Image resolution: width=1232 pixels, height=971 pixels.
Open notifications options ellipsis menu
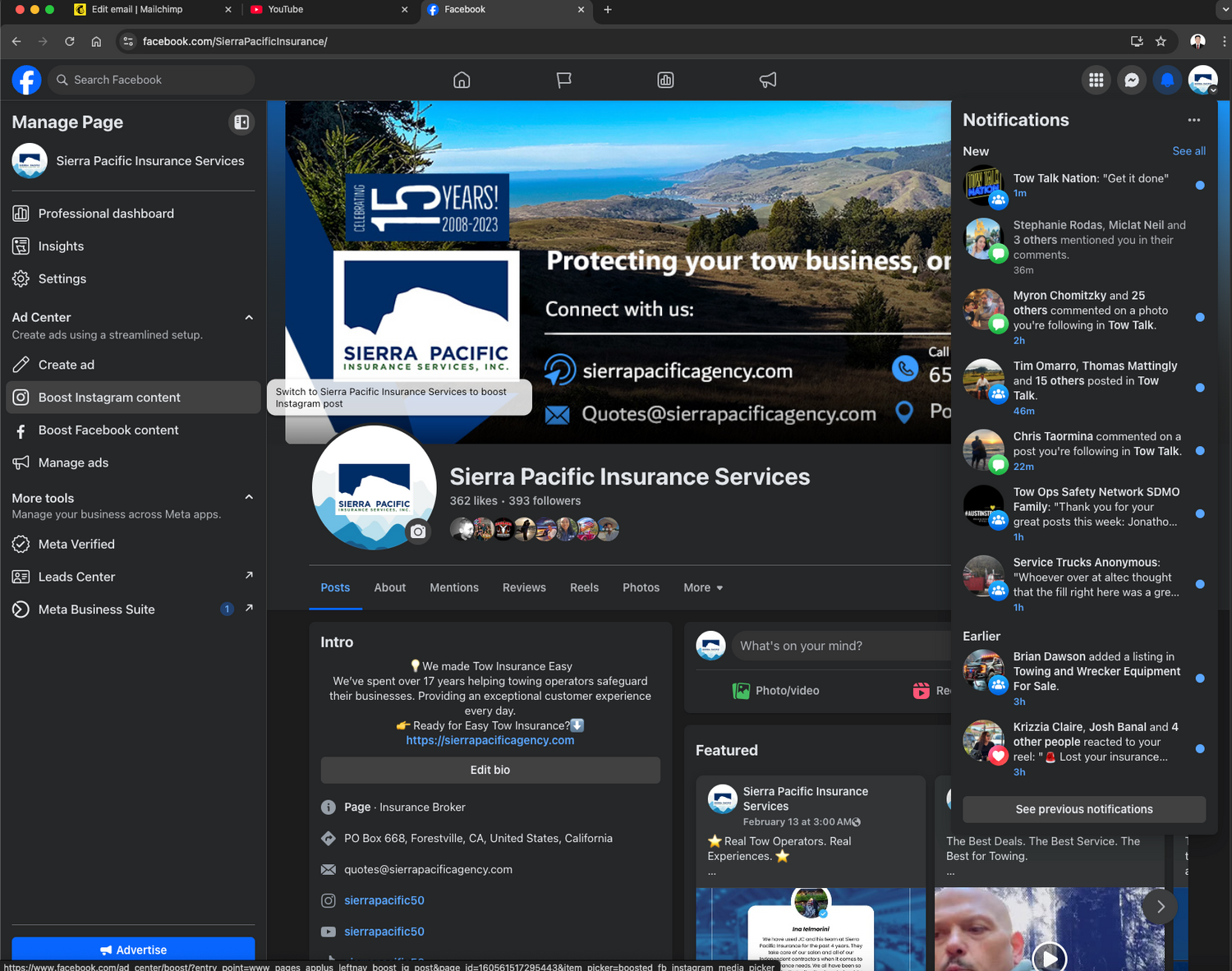1194,120
